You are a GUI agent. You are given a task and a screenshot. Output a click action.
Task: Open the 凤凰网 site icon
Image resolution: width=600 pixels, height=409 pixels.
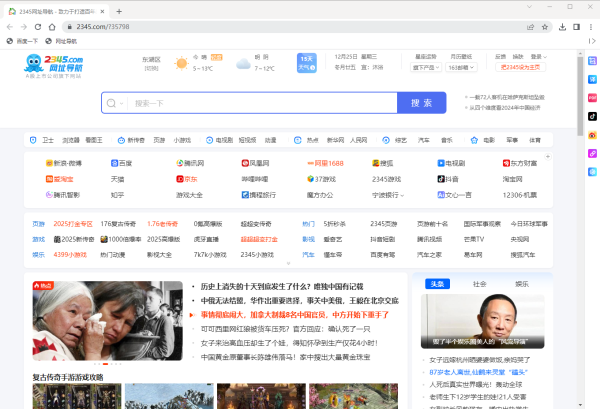[x=245, y=163]
